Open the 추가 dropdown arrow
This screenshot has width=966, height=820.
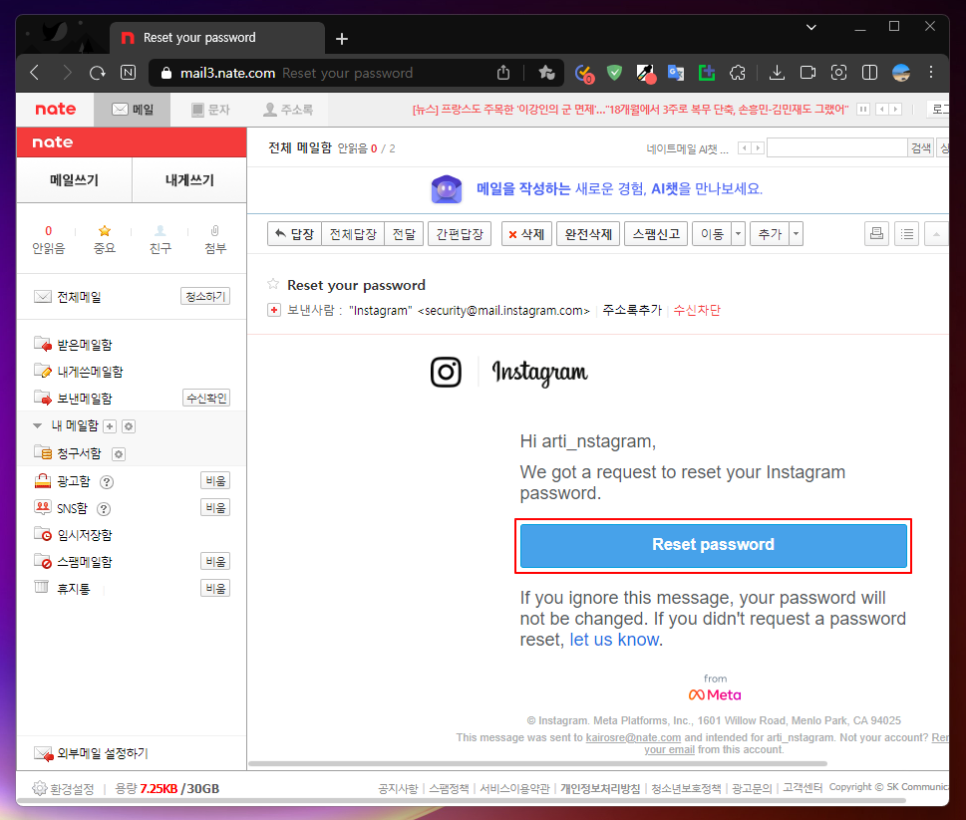(796, 233)
